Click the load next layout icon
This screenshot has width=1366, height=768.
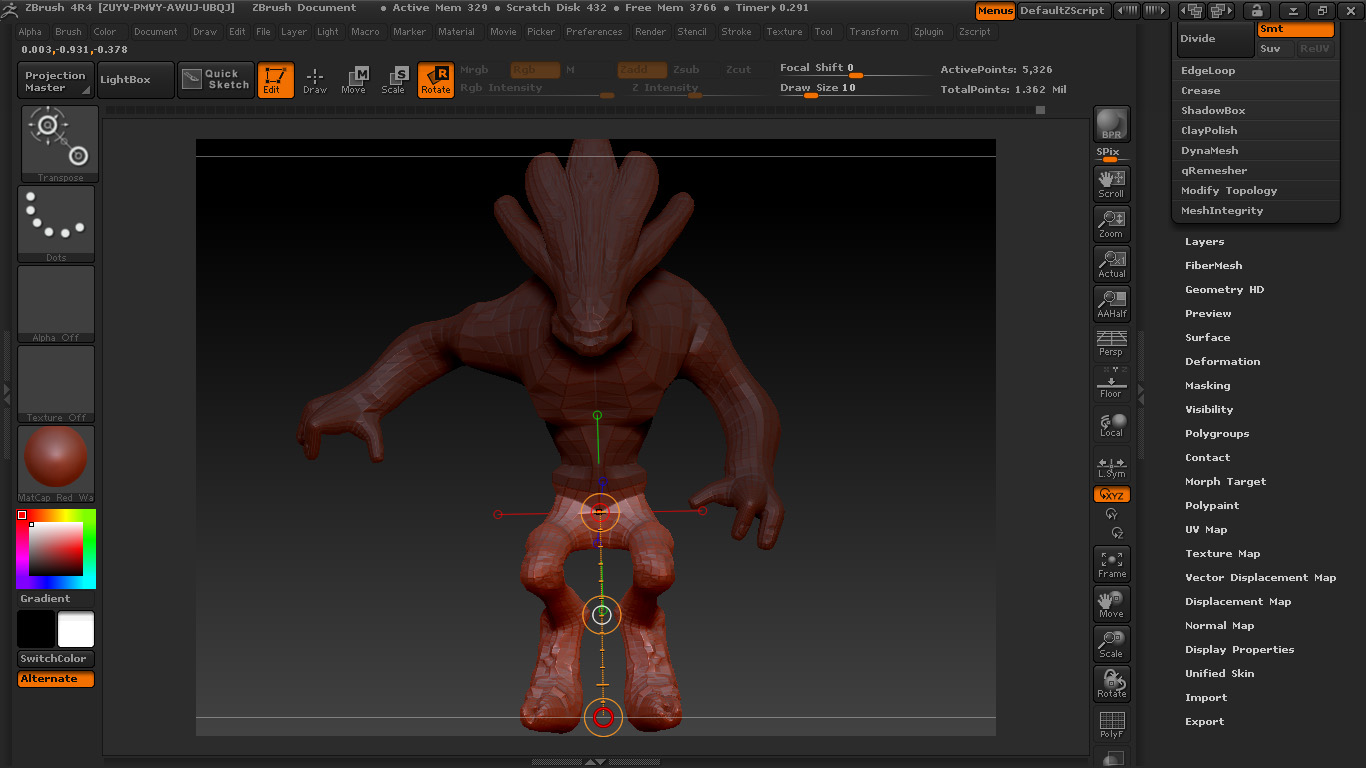[x=1221, y=11]
